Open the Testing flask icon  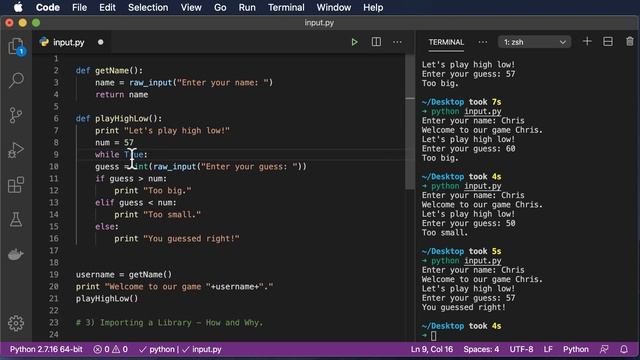tap(16, 220)
